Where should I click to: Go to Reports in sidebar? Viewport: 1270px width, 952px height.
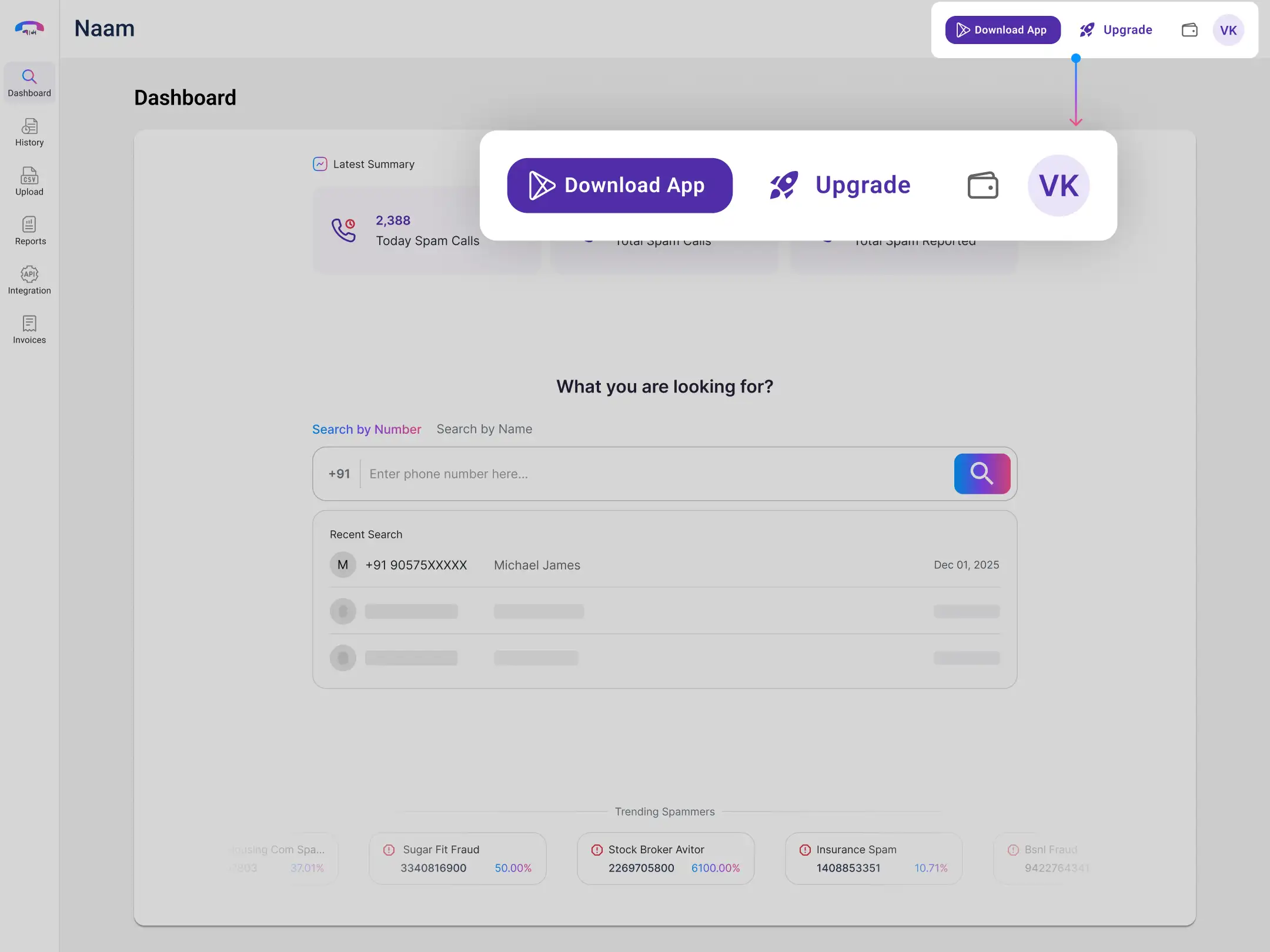(x=30, y=231)
